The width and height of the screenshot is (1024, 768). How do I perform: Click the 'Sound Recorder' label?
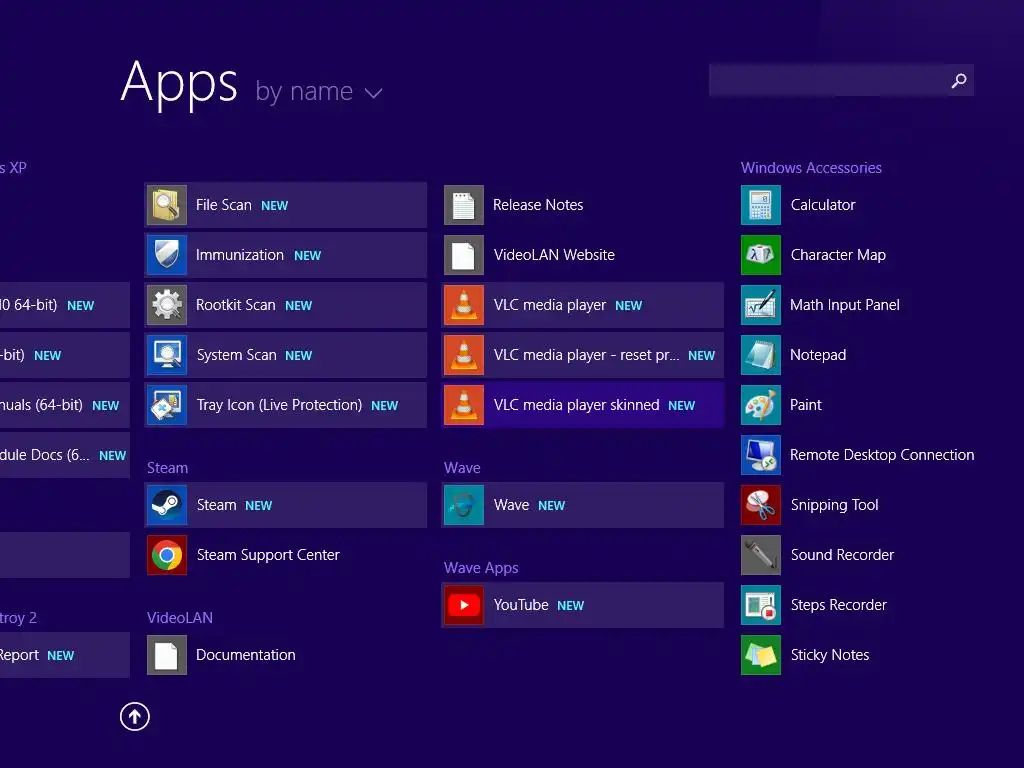[x=842, y=555]
